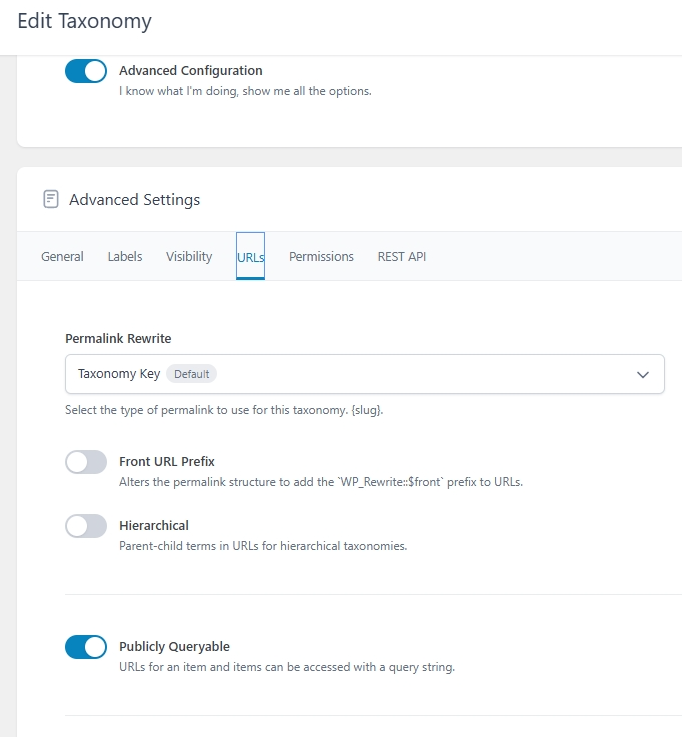The image size is (682, 737).
Task: Click the Front URL Prefix label
Action: tap(166, 462)
